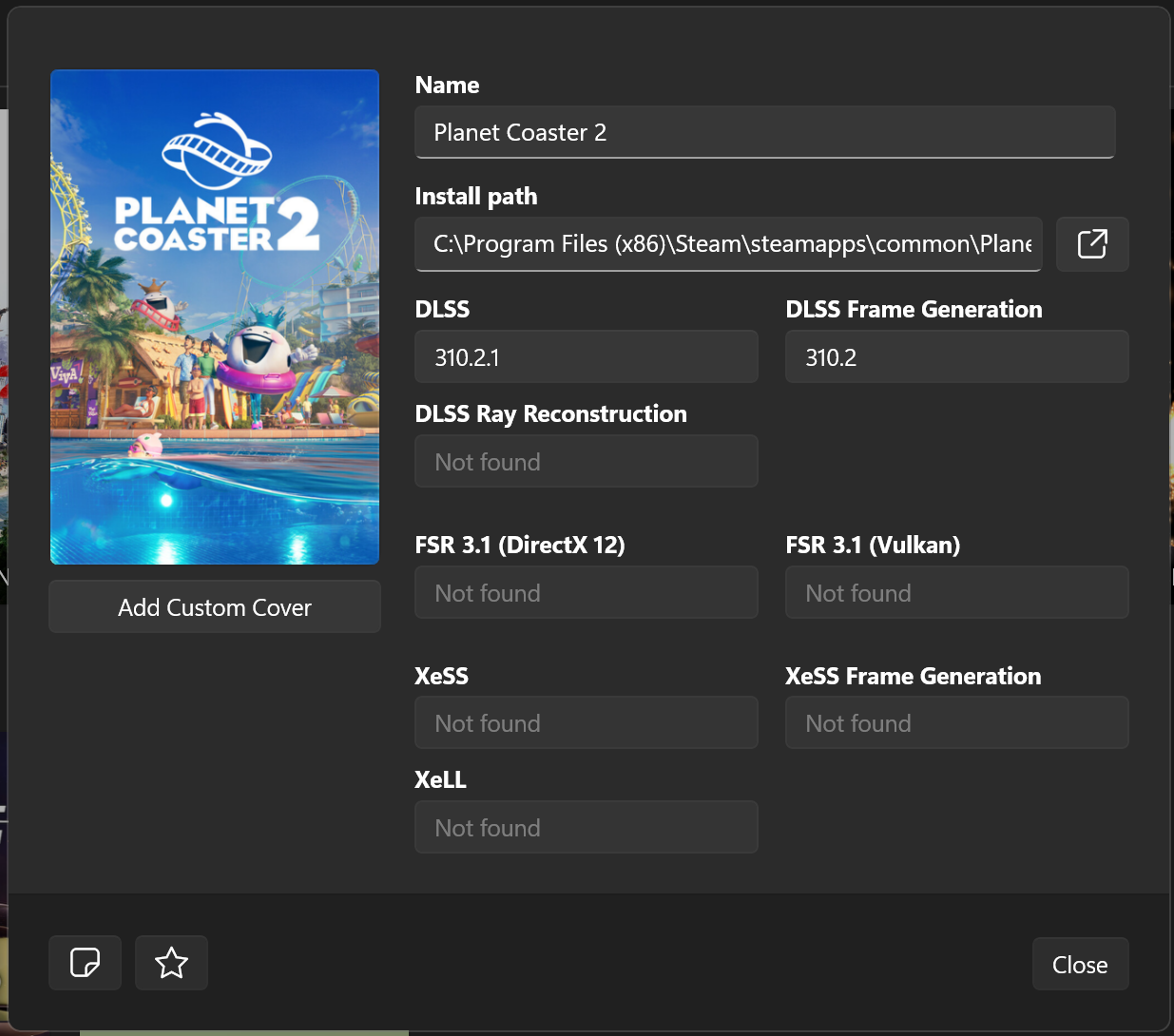Viewport: 1174px width, 1036px height.
Task: Select the DLSS 310.2.1 version field
Action: [x=587, y=357]
